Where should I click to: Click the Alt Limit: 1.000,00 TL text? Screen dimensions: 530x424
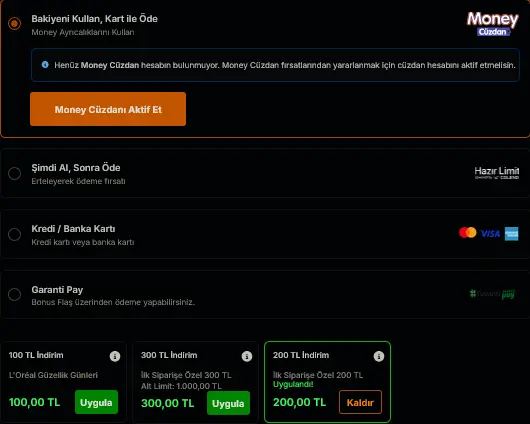181,386
